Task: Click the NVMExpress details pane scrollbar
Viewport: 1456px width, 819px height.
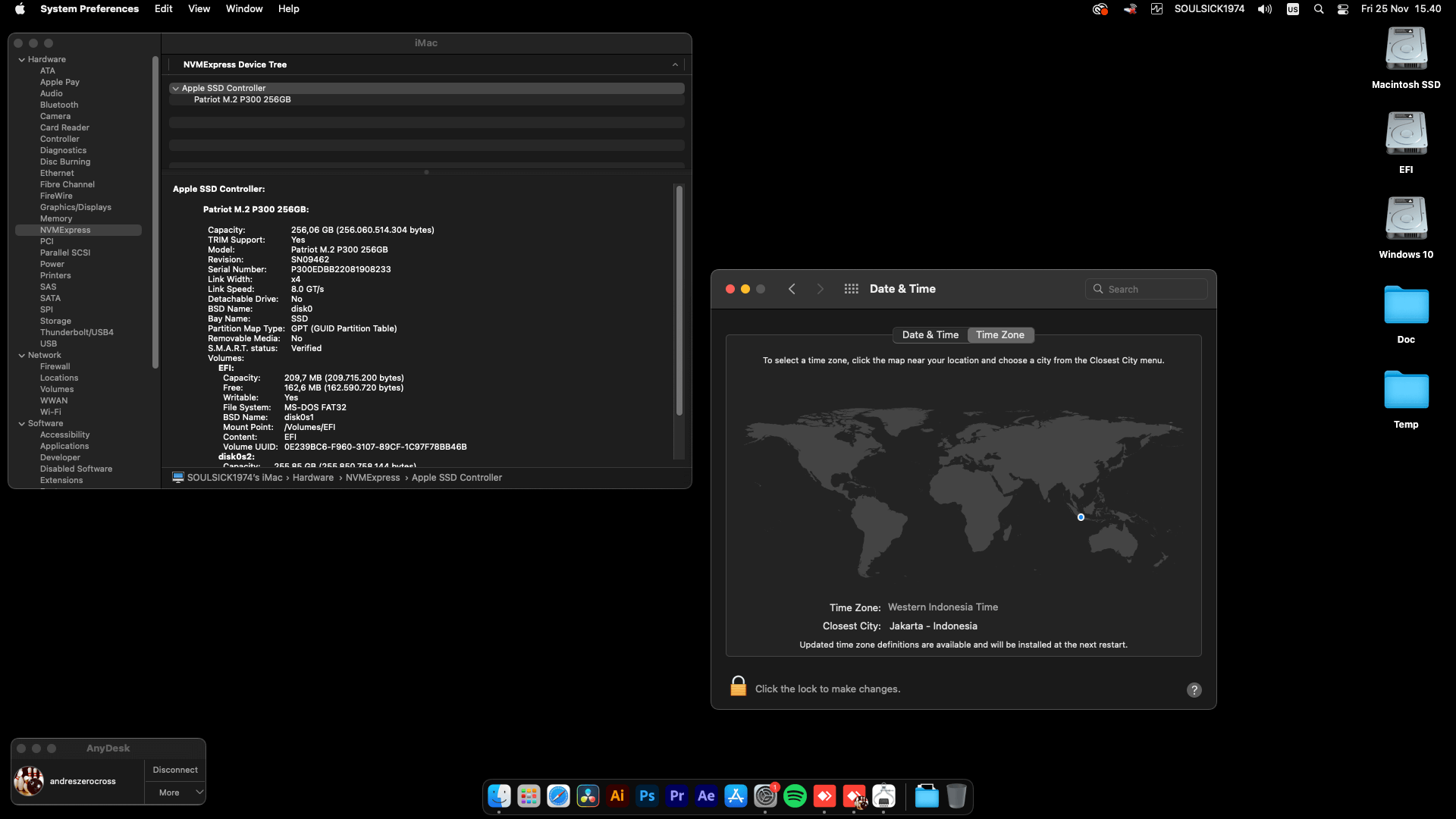Action: [x=679, y=300]
